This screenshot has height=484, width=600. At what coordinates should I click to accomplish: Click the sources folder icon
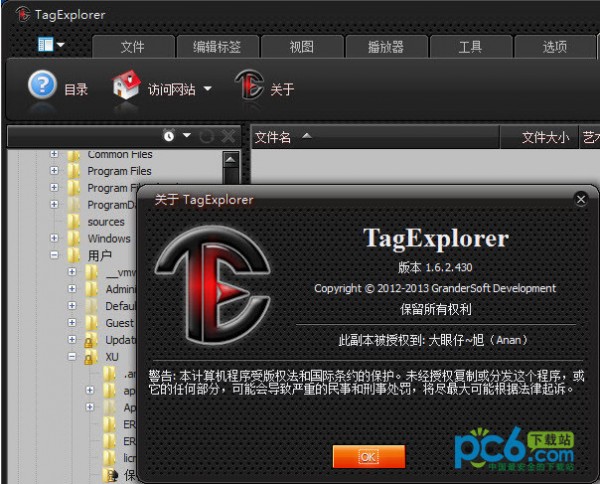(73, 222)
